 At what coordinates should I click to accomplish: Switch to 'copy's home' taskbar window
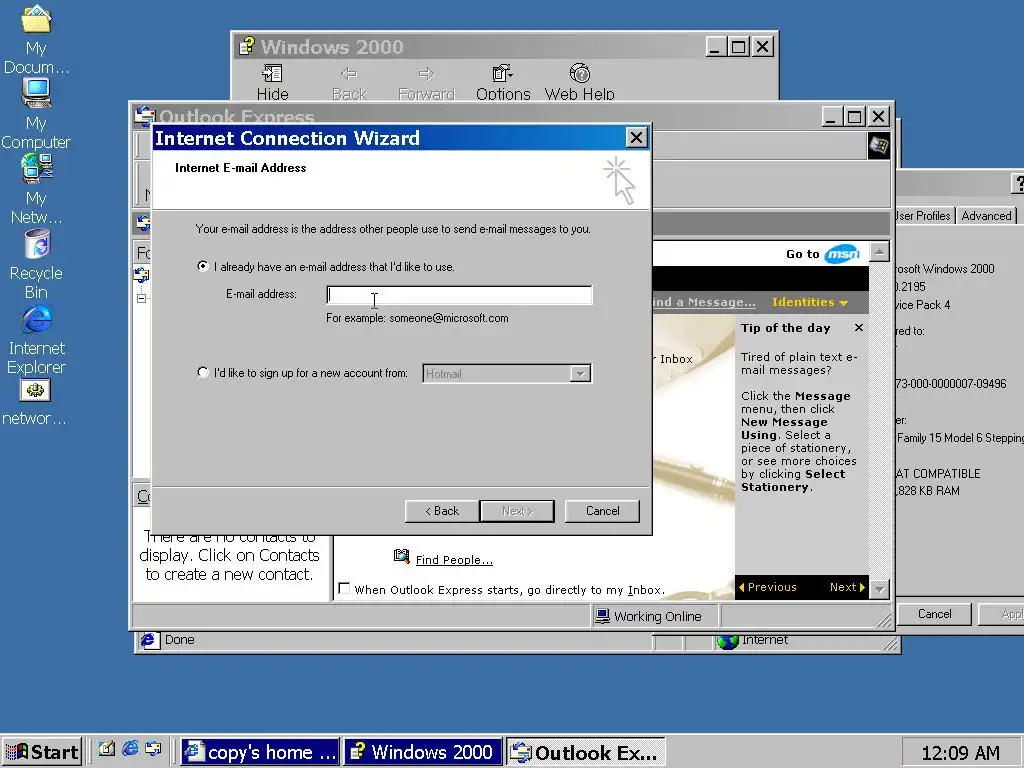coord(260,752)
